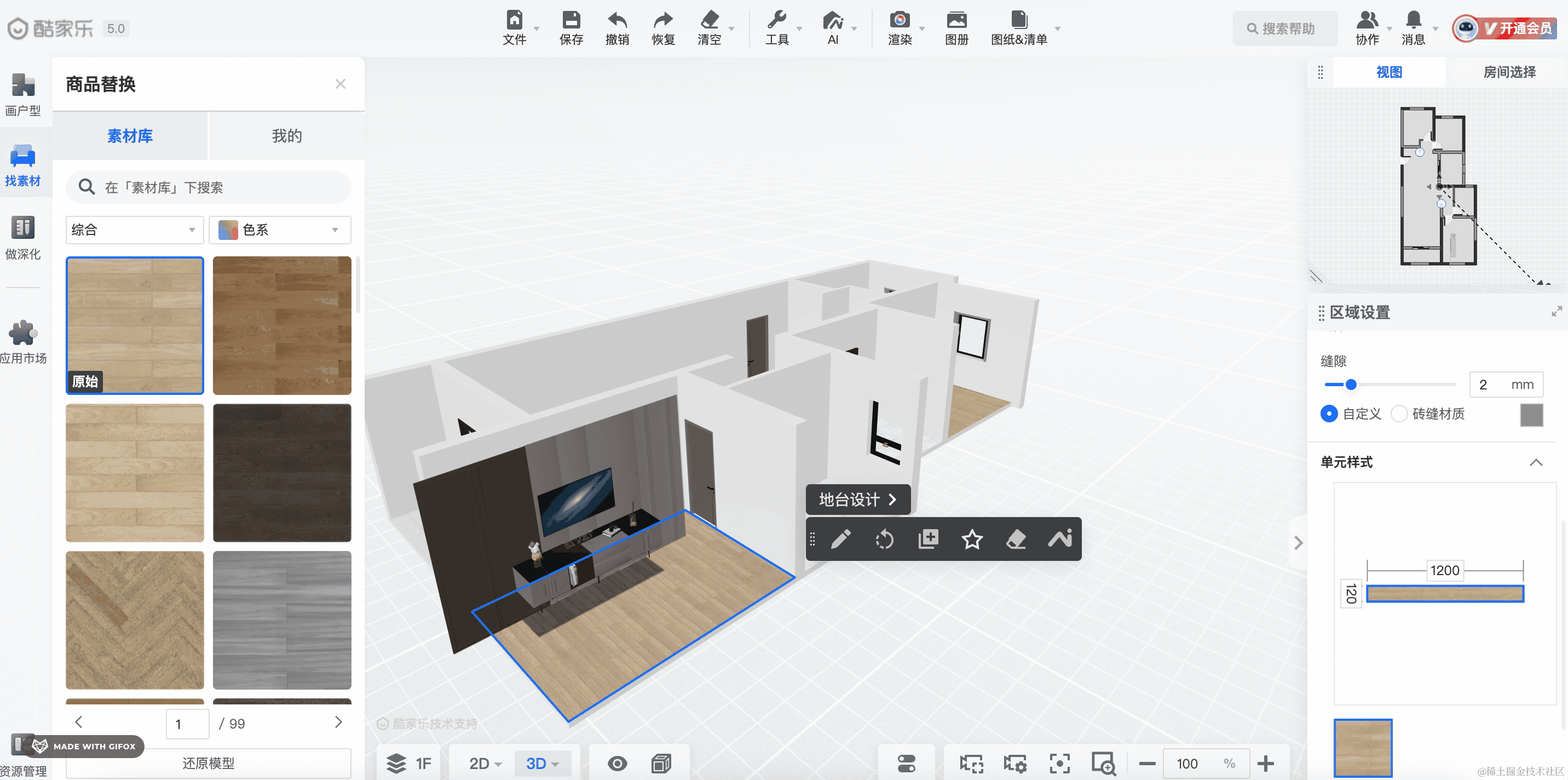
Task: Open 图纸&清单 drawings and list icon
Action: (x=1019, y=20)
